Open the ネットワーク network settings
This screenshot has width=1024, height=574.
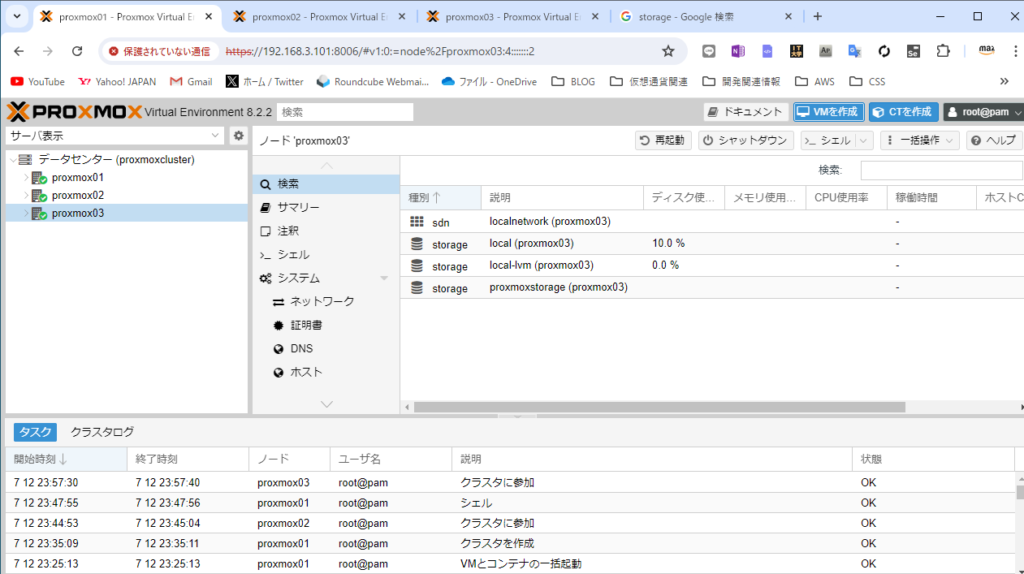coord(321,301)
